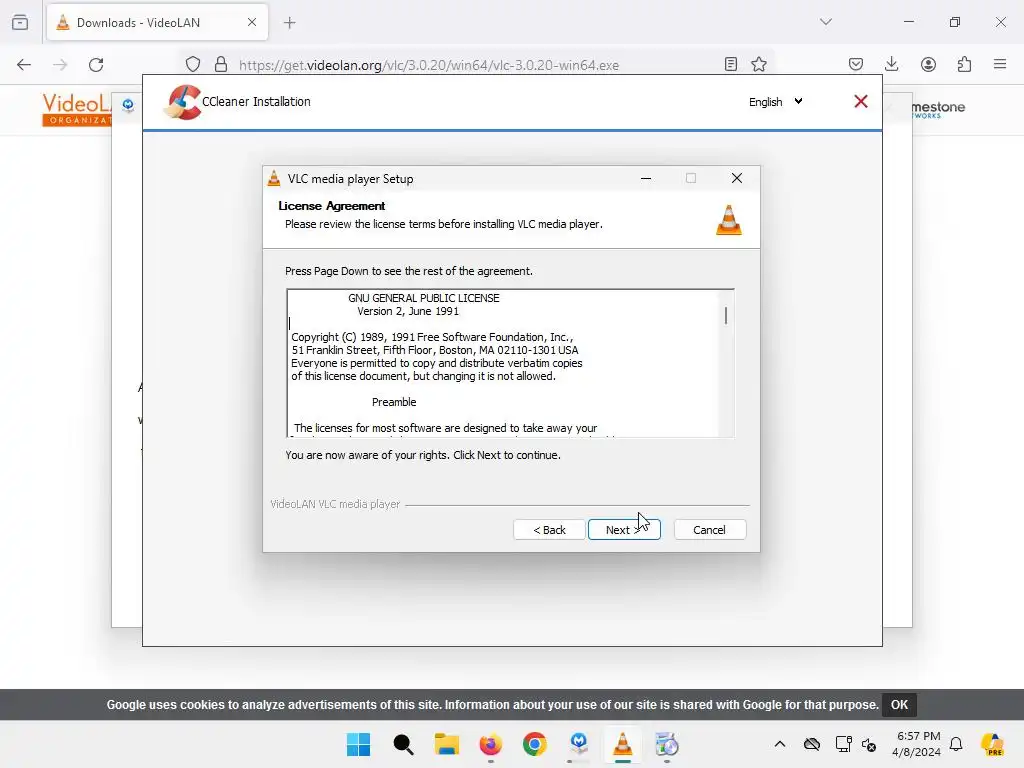Open Firefox View icon at top left
1024x768 pixels.
click(20, 23)
